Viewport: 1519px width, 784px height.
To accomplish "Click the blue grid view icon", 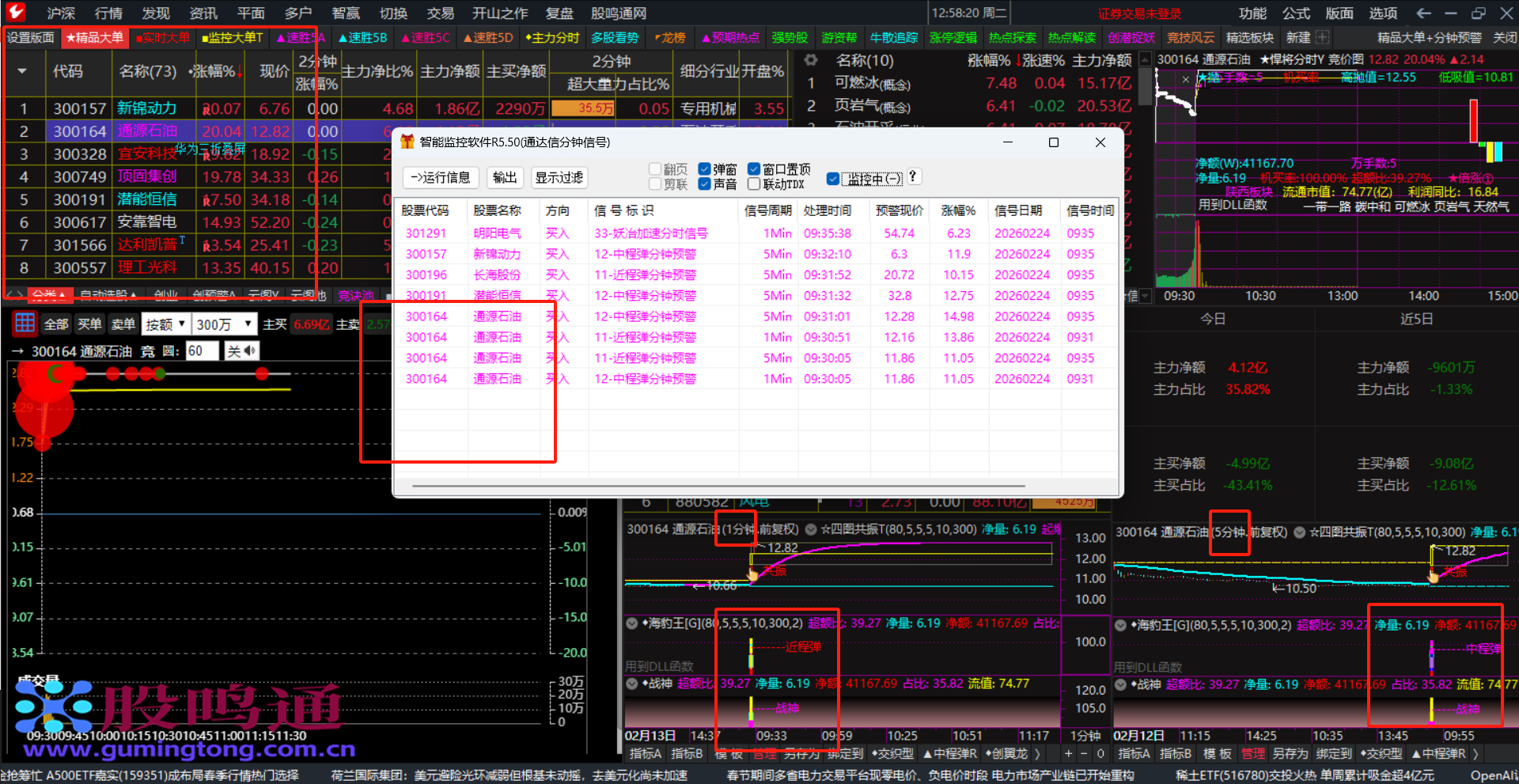I will [x=25, y=324].
